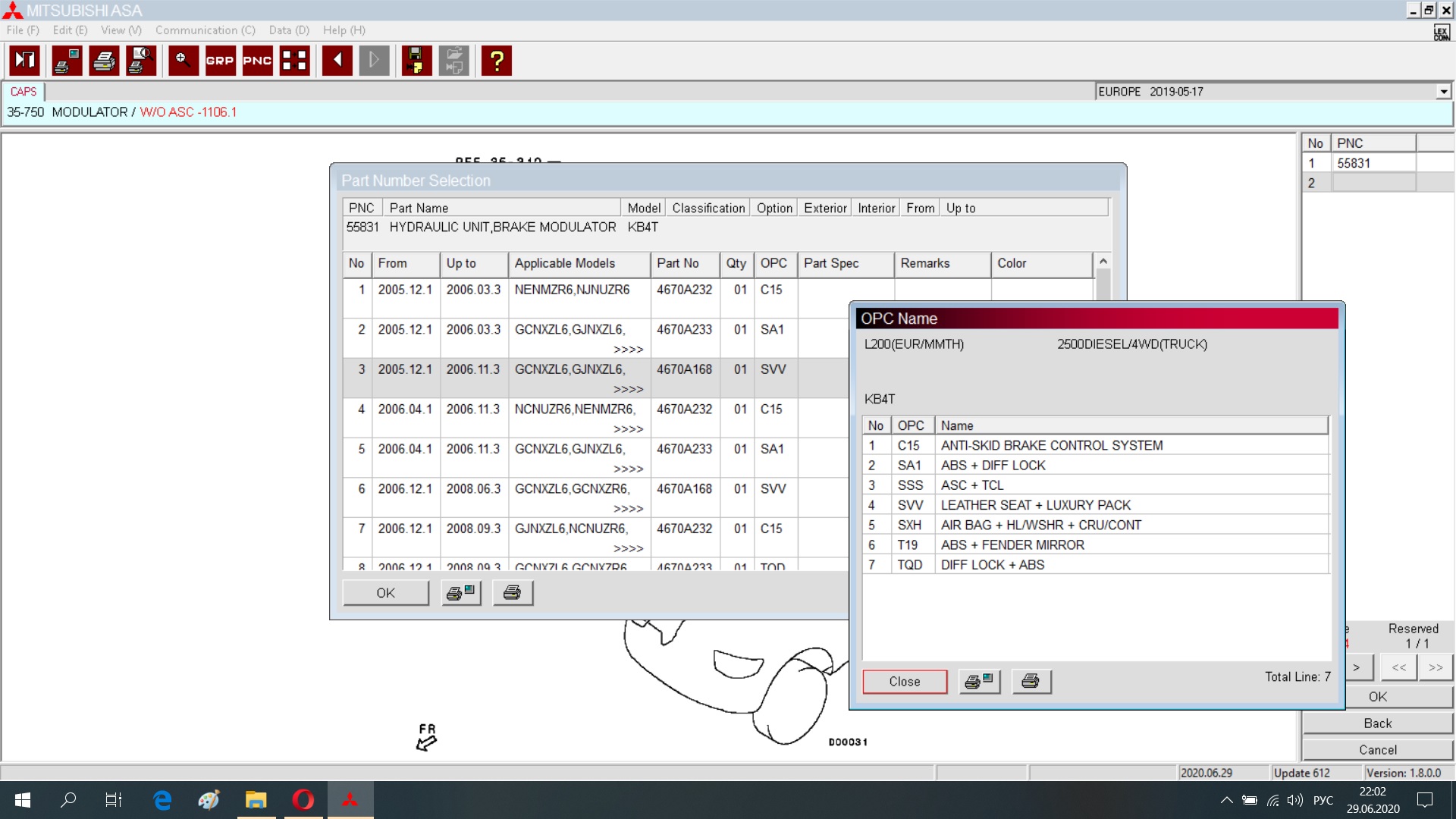The height and width of the screenshot is (819, 1456).
Task: Open the Data menu
Action: (x=289, y=30)
